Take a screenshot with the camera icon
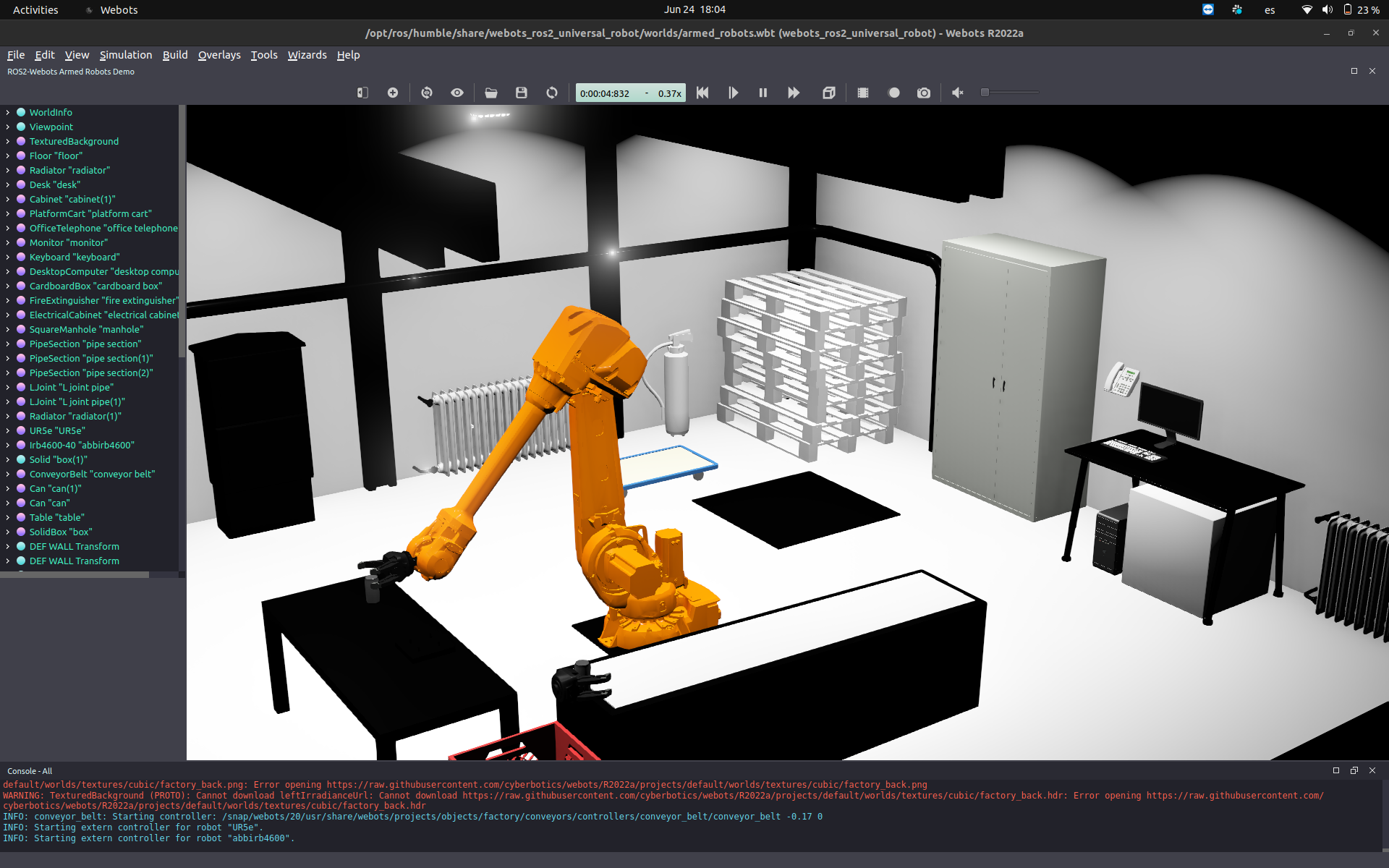This screenshot has width=1389, height=868. 924,93
